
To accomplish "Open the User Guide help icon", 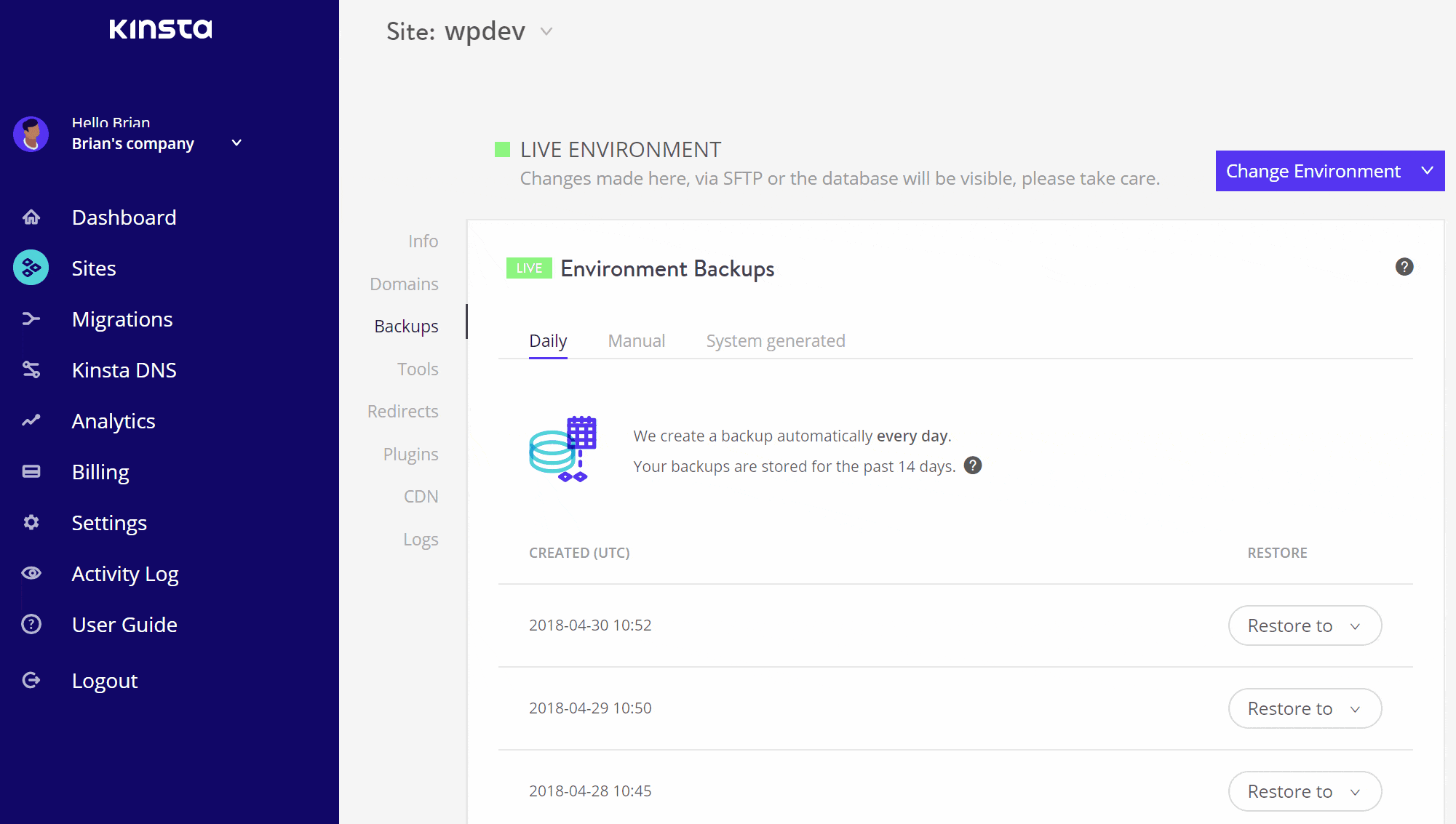I will pos(31,624).
